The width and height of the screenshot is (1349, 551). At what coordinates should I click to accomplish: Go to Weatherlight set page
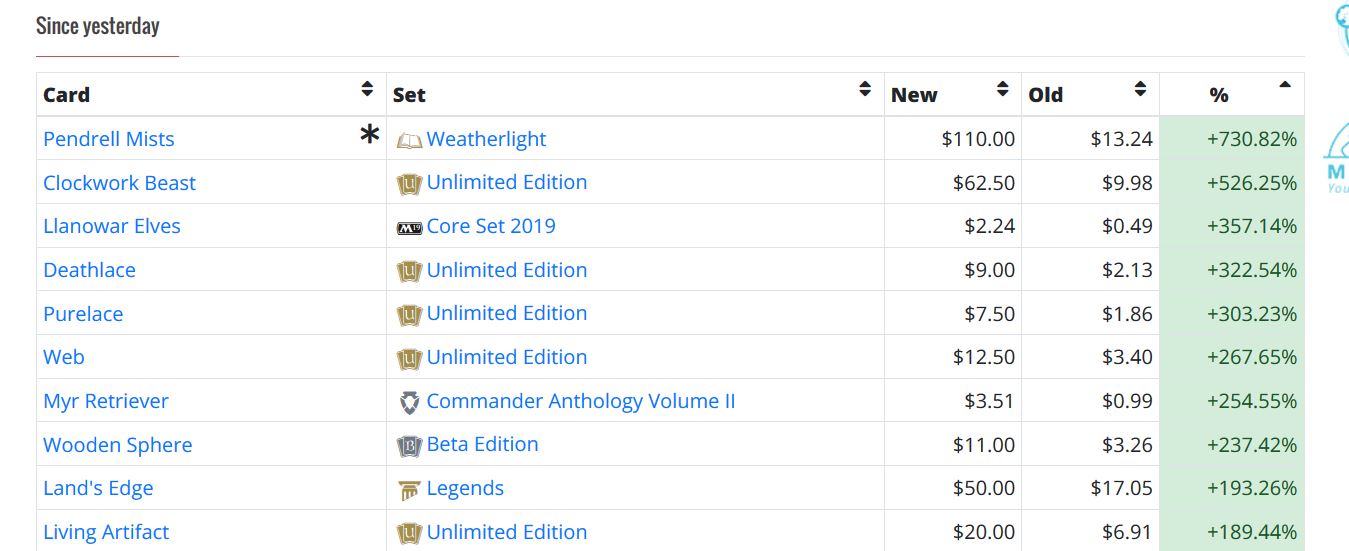click(486, 139)
